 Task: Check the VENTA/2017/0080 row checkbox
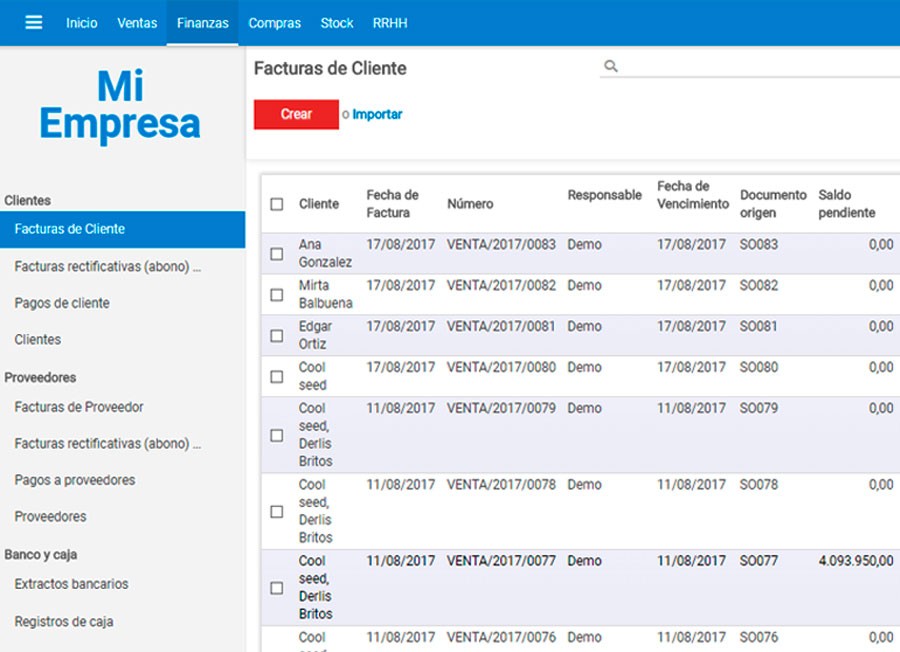pos(277,377)
